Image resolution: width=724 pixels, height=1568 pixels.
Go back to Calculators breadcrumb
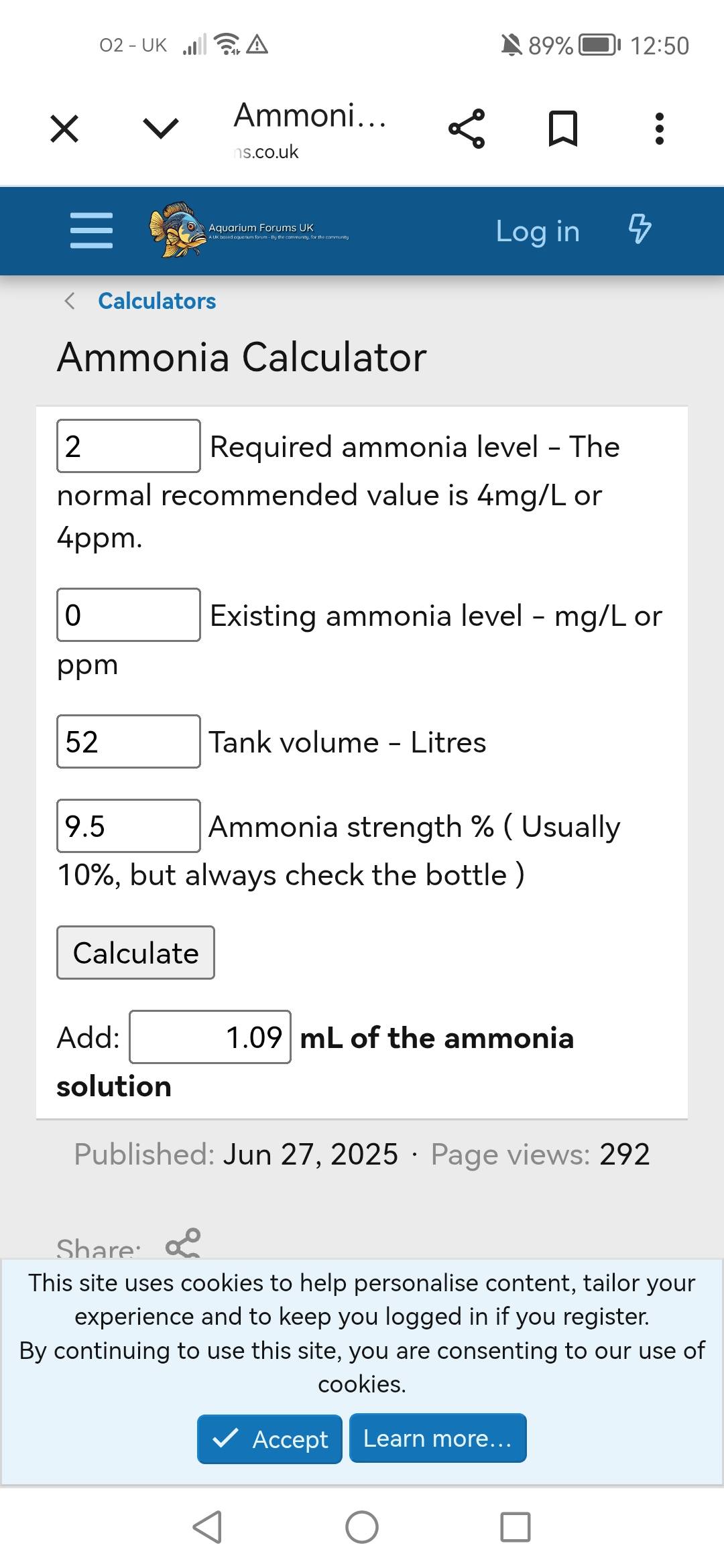pos(157,301)
